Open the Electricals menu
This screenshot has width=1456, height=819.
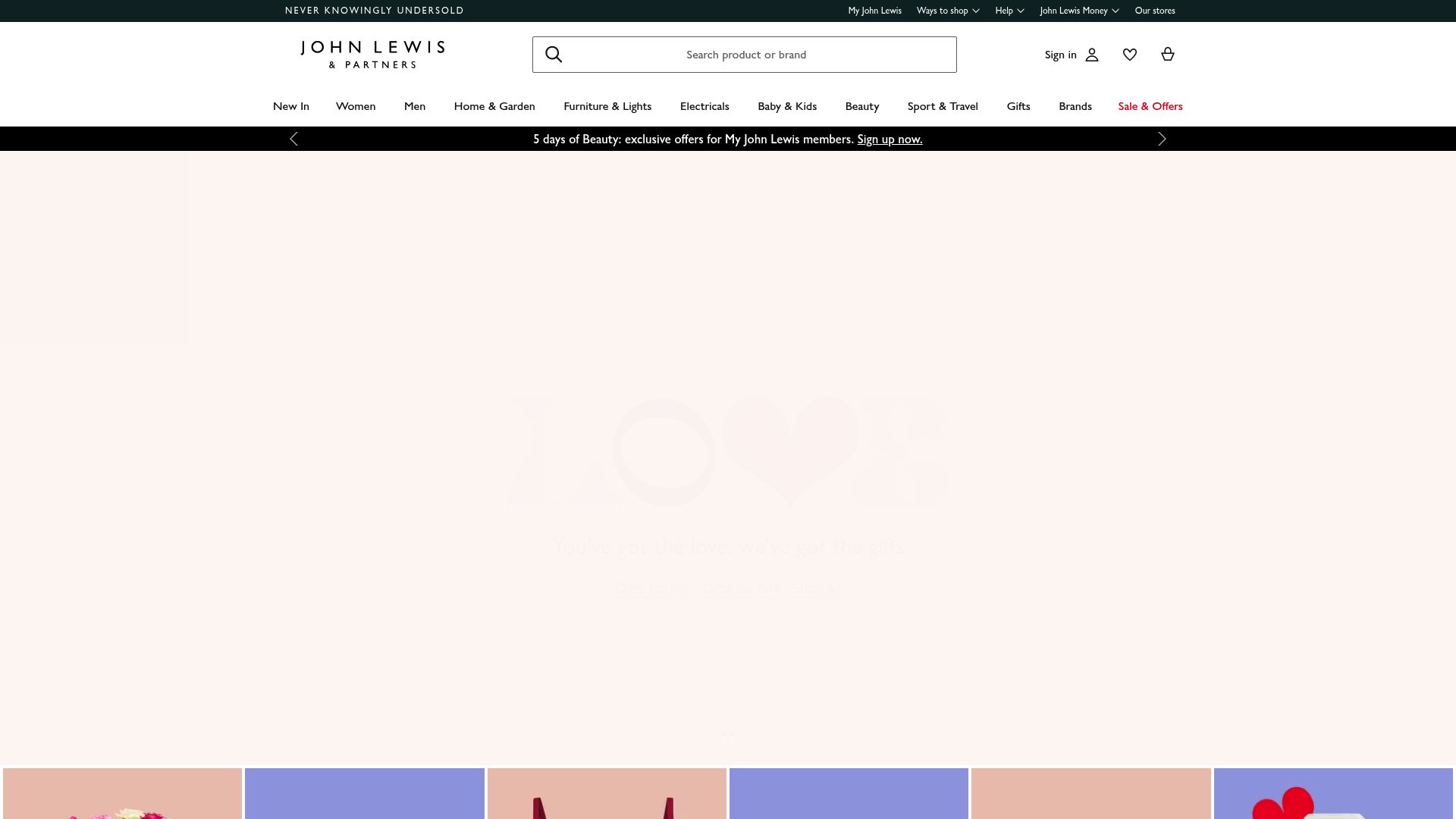(704, 106)
